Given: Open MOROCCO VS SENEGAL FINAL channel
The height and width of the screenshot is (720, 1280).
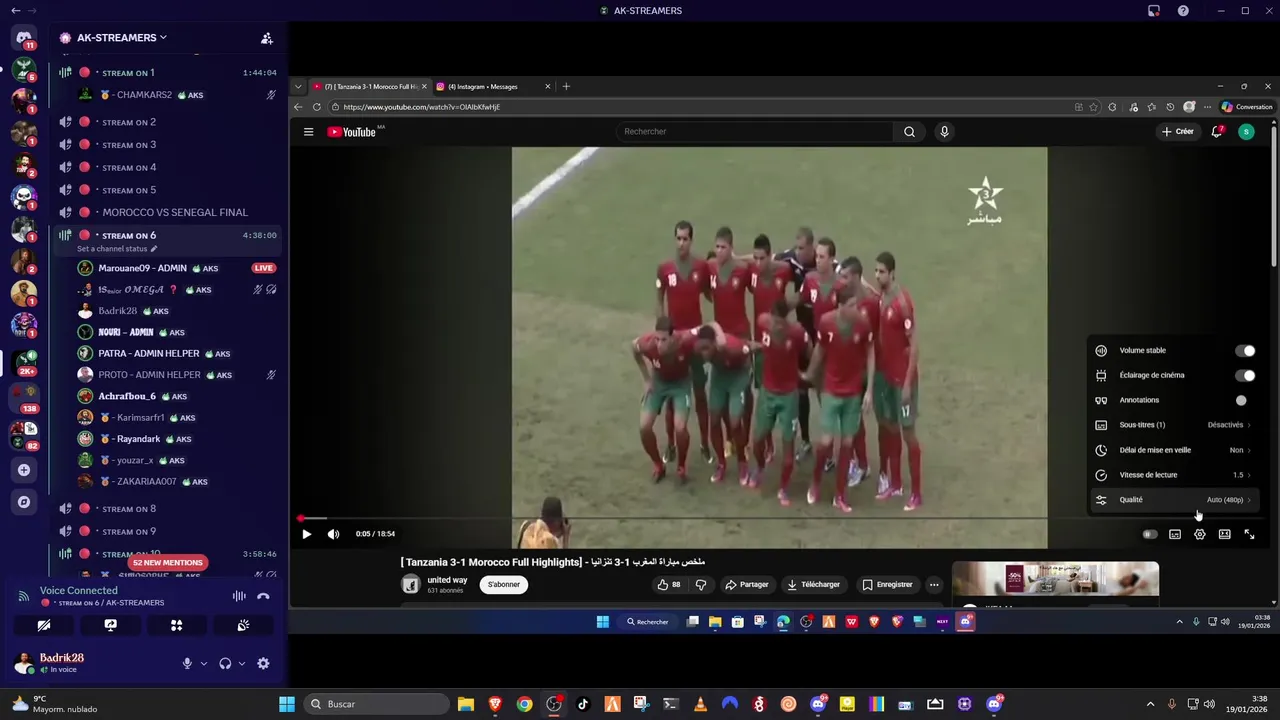Looking at the screenshot, I should click(x=165, y=212).
